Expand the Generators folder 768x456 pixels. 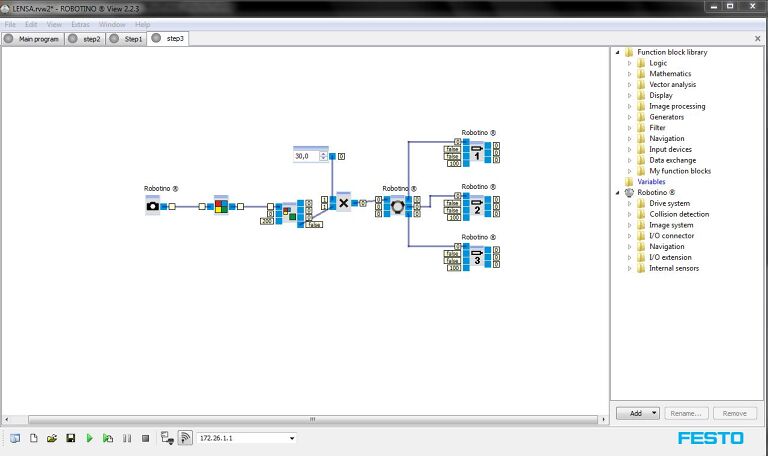point(629,117)
